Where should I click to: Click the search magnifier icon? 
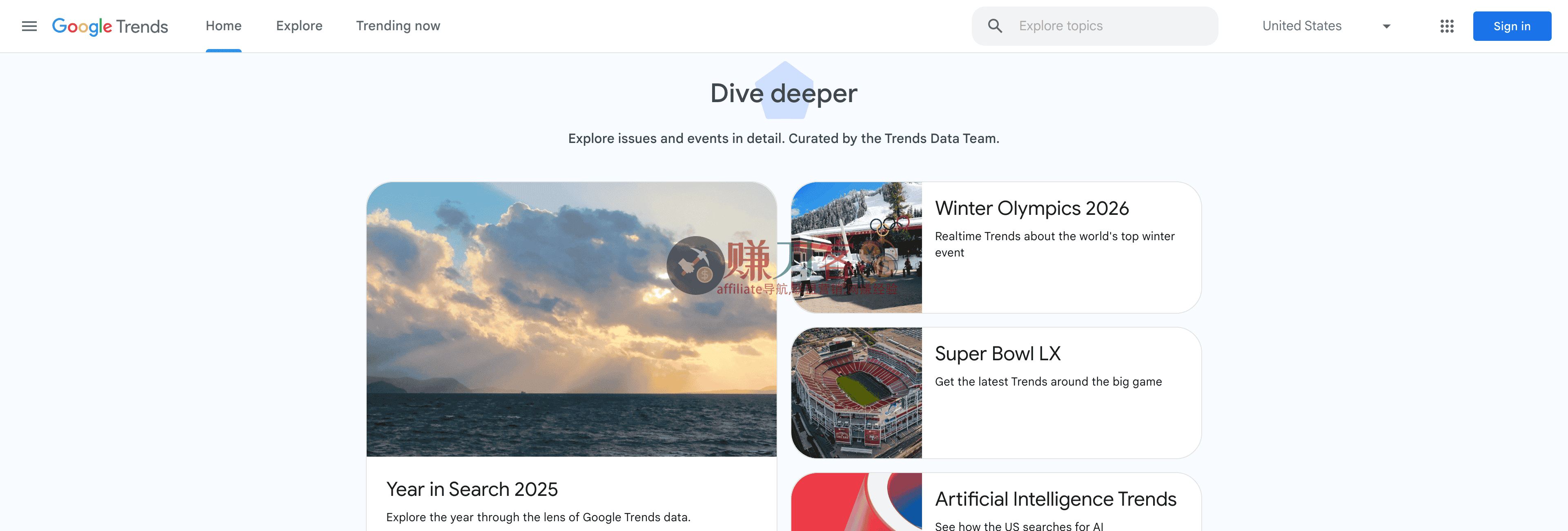click(995, 26)
